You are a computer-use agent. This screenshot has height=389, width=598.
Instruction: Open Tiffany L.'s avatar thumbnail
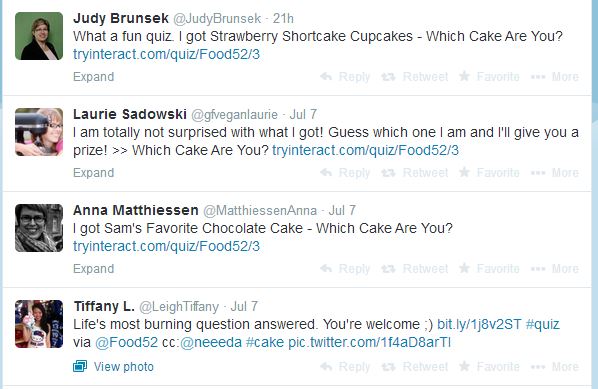click(x=39, y=324)
